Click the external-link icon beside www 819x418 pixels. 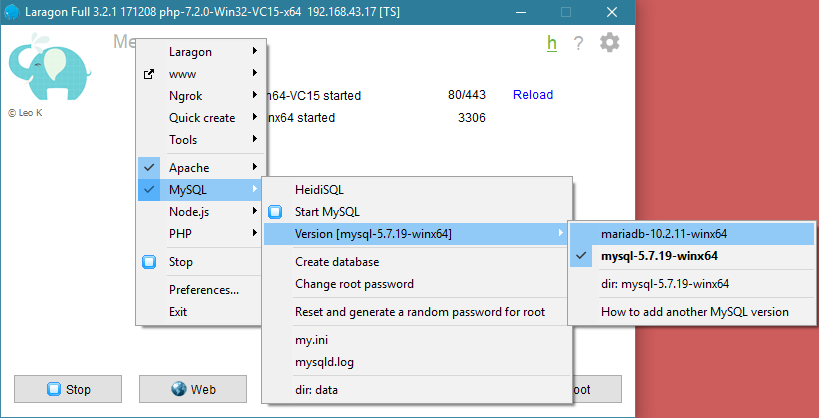[x=149, y=74]
